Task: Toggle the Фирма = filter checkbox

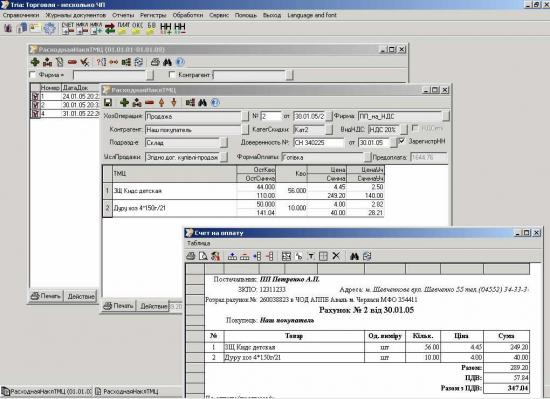Action: click(33, 75)
